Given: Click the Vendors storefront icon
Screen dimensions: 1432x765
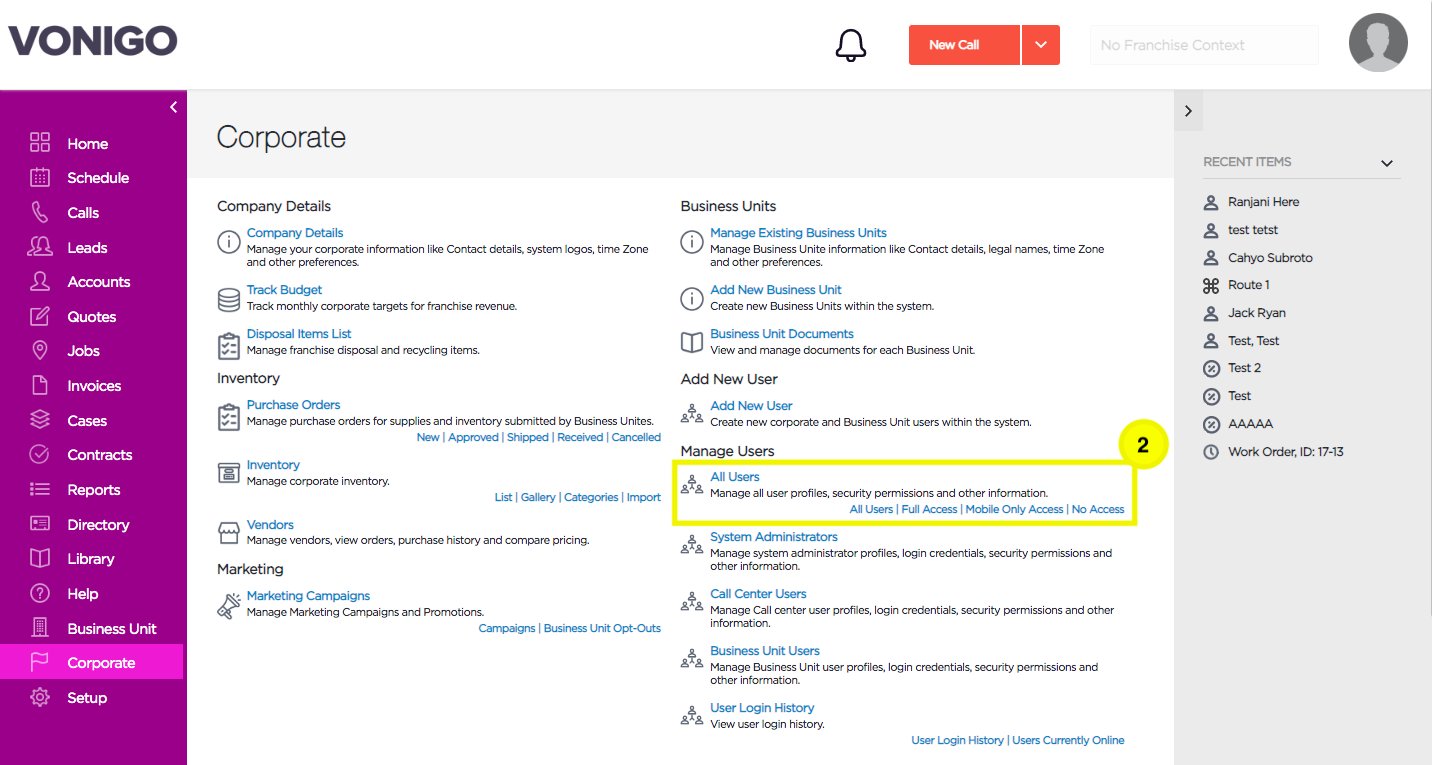Looking at the screenshot, I should coord(229,532).
